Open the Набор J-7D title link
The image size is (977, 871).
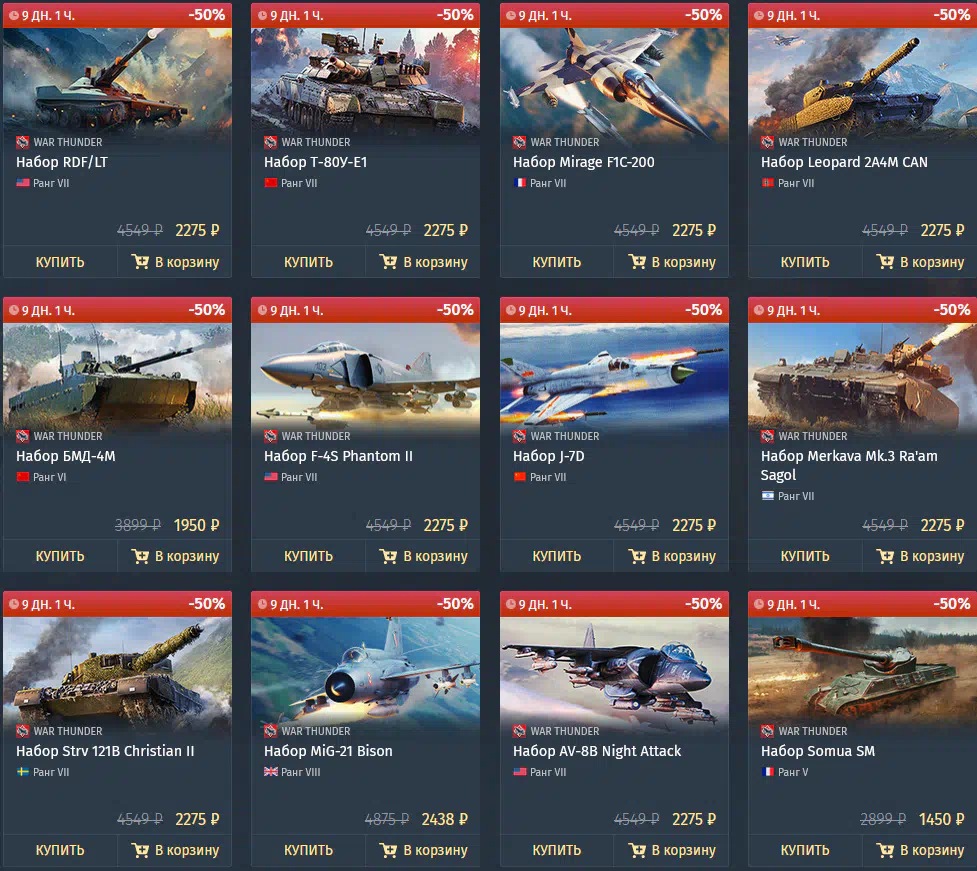pos(548,456)
